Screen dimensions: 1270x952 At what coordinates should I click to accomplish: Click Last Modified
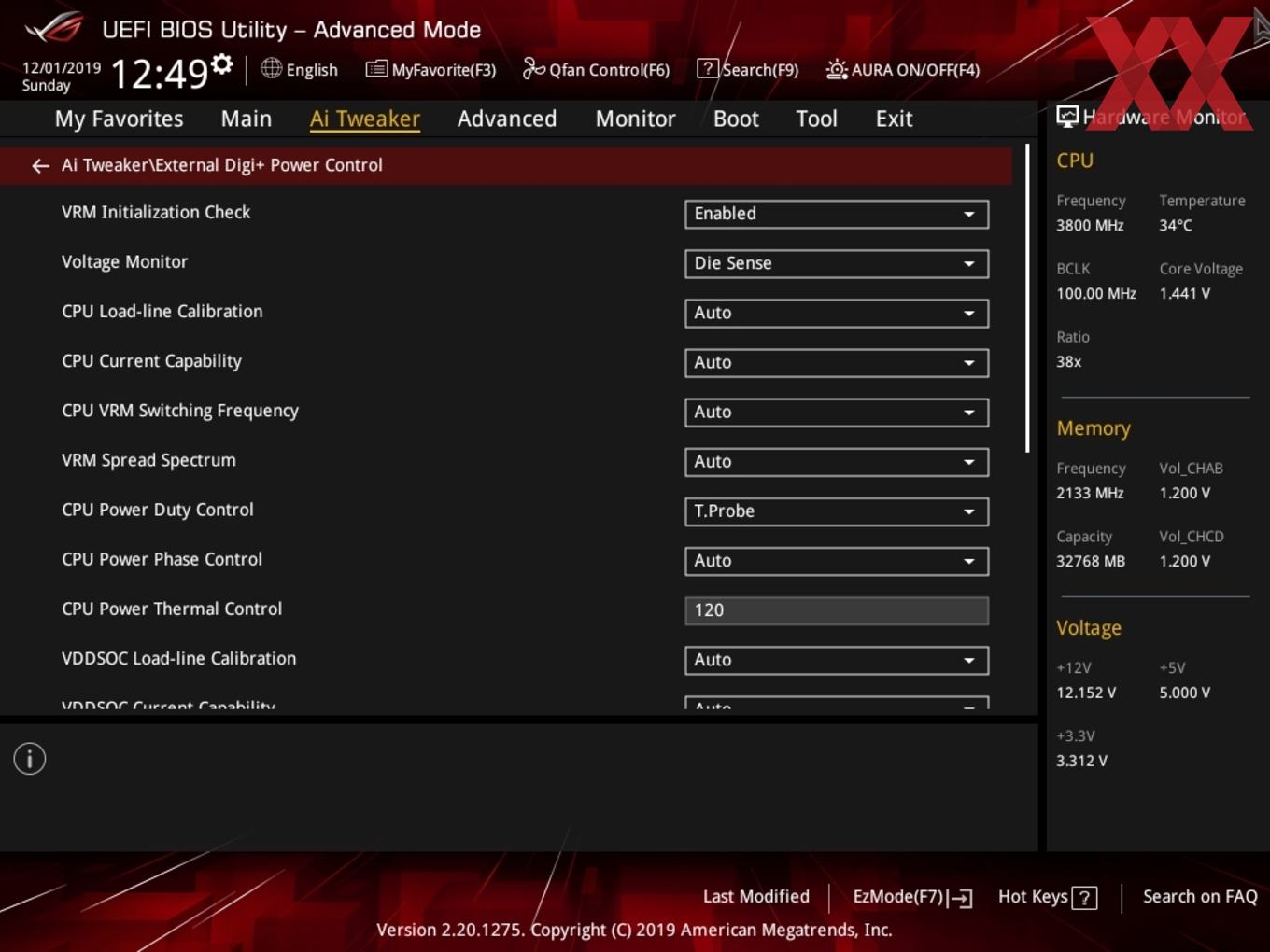756,896
